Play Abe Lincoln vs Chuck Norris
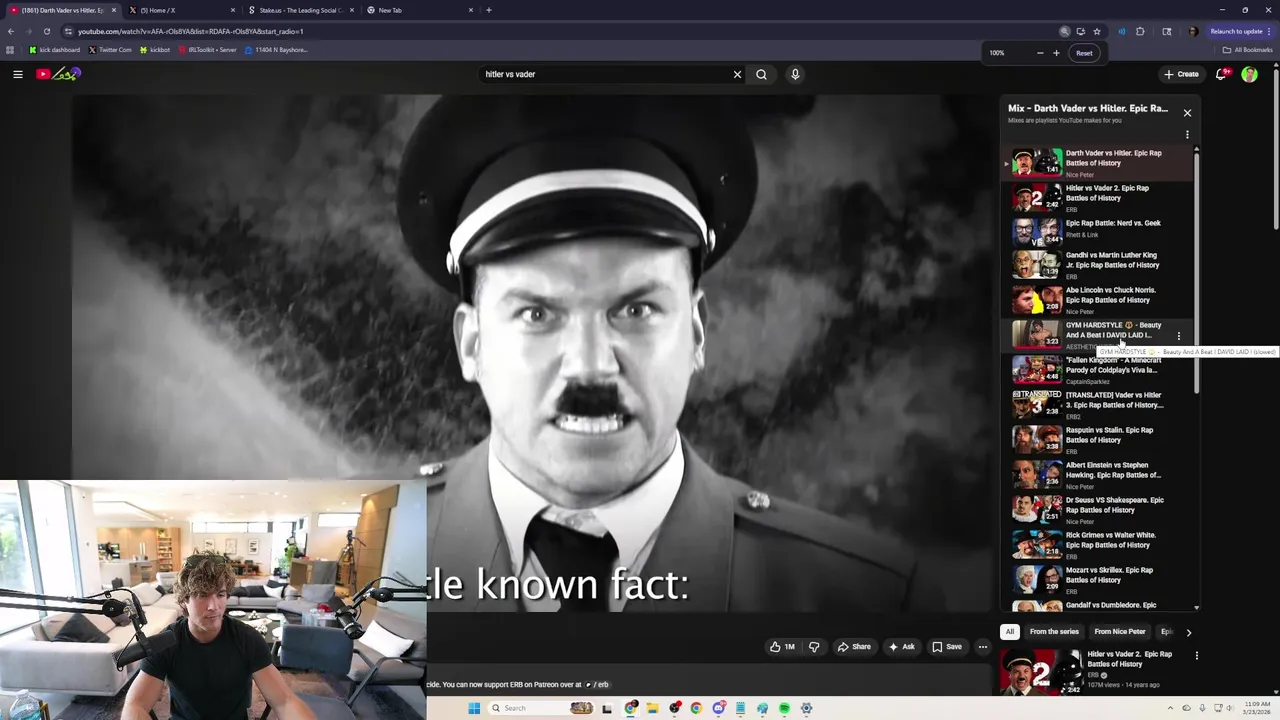The height and width of the screenshot is (720, 1280). tap(1098, 300)
